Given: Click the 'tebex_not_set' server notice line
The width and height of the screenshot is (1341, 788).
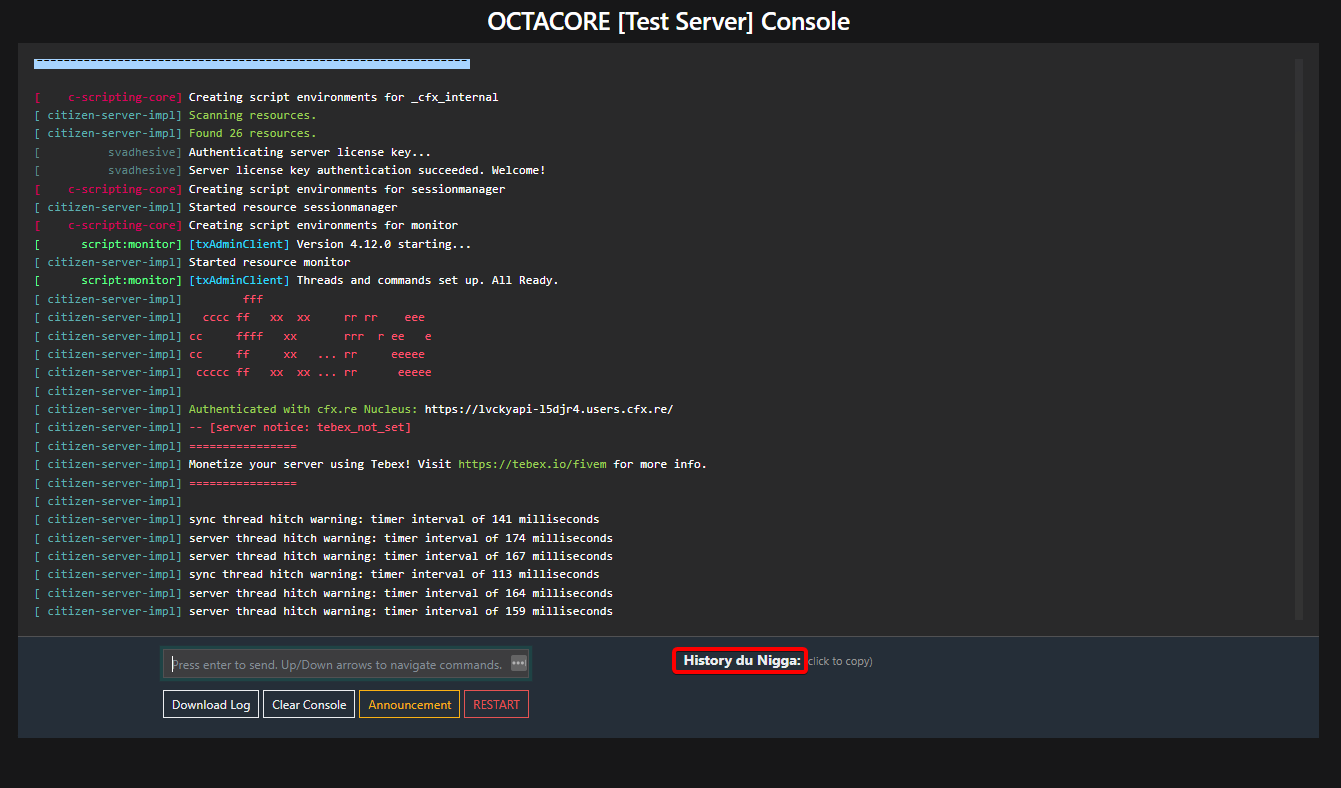Looking at the screenshot, I should click(x=300, y=427).
